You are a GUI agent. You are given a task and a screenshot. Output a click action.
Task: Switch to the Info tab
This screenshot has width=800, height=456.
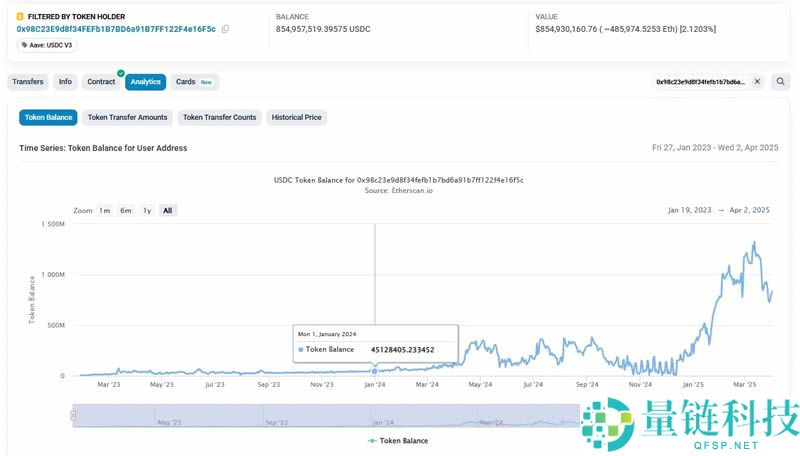[65, 82]
